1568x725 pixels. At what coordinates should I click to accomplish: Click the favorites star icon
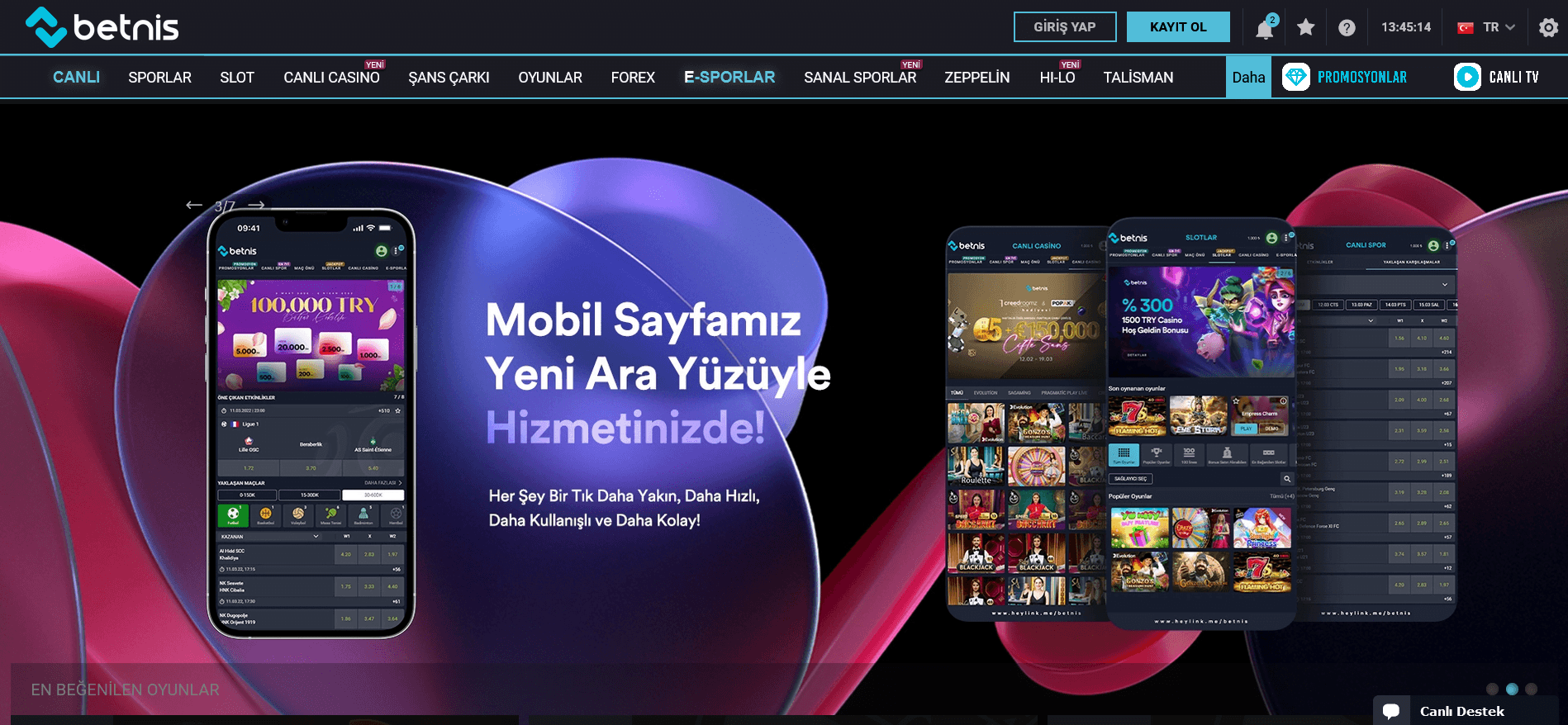click(x=1305, y=27)
